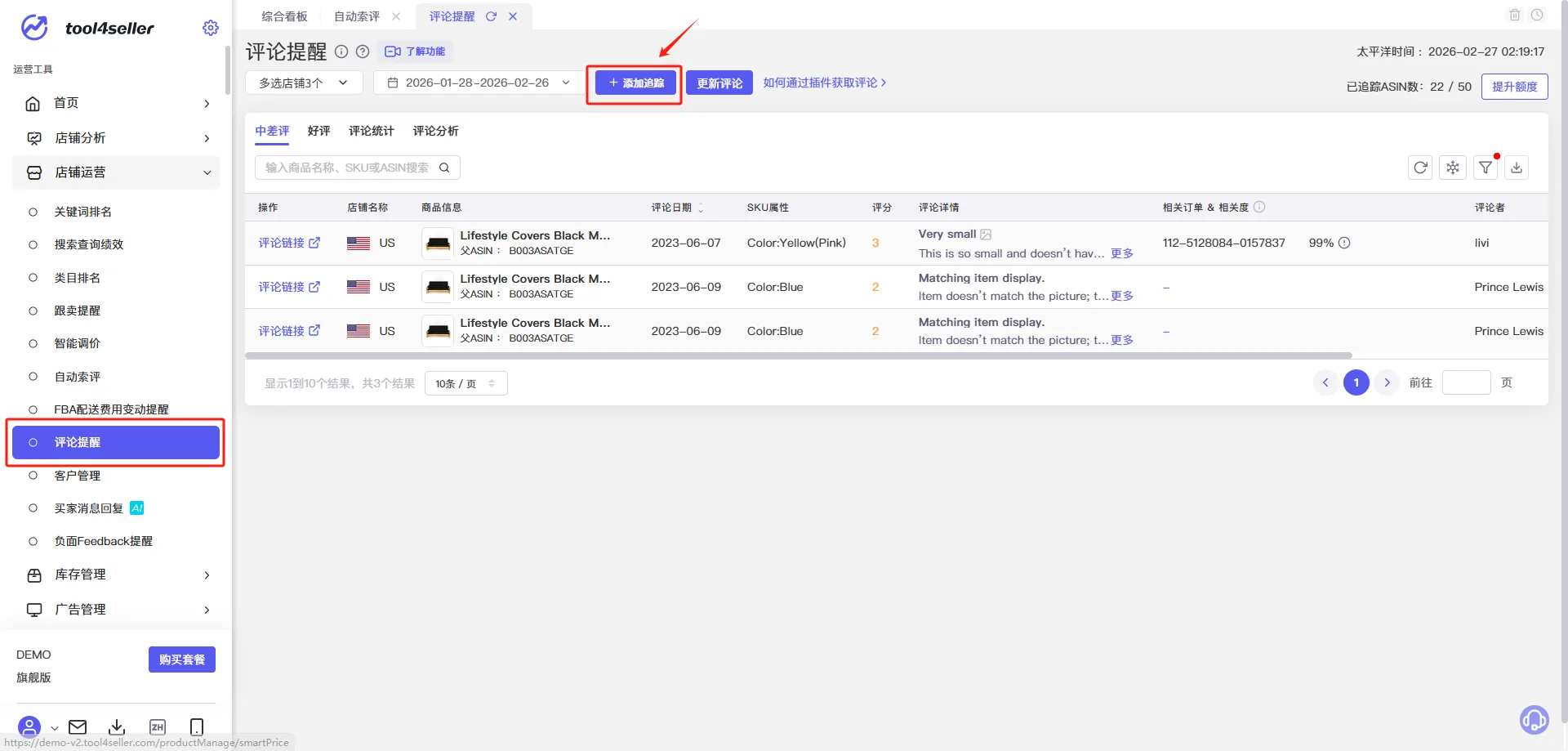This screenshot has width=1568, height=751.
Task: Open the 10条/页 page size dropdown
Action: click(465, 383)
